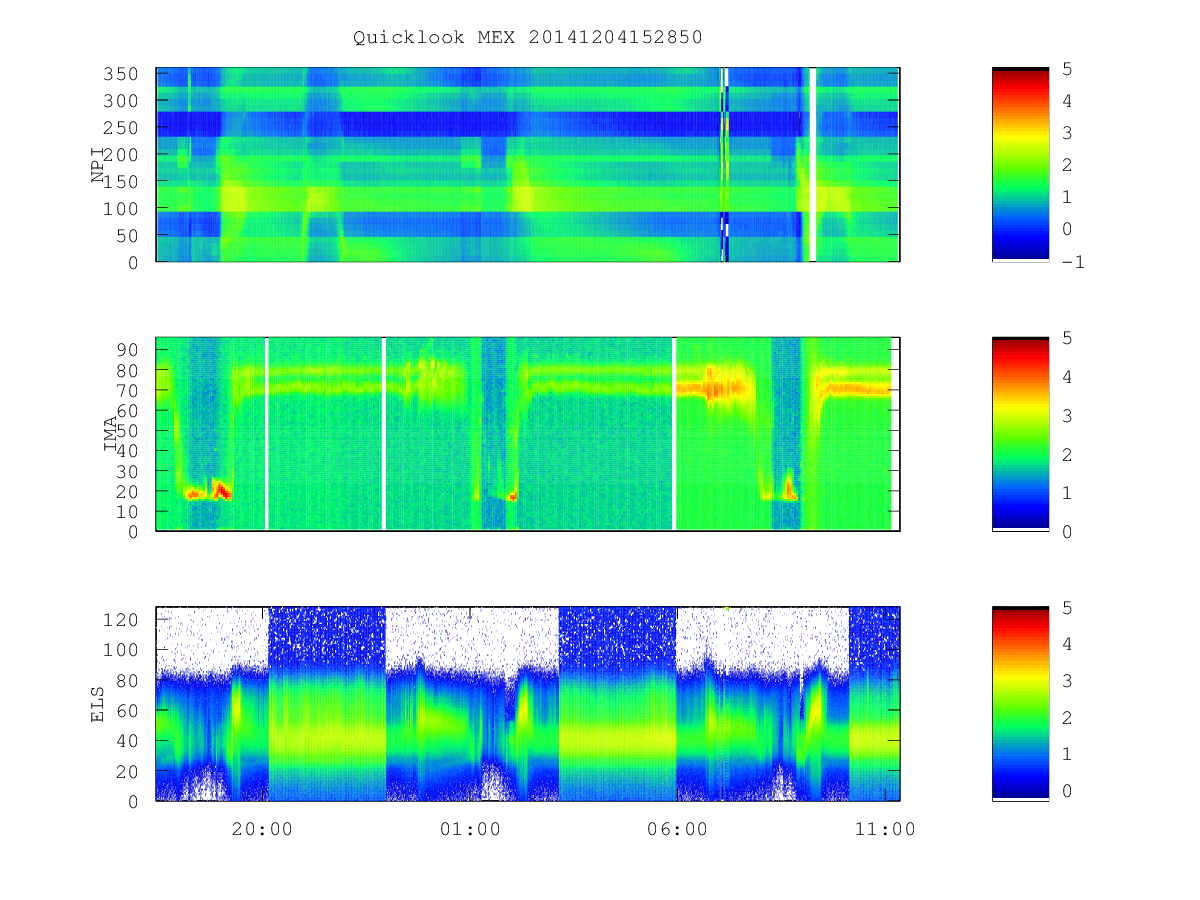Select the IMA axis label
The height and width of the screenshot is (900, 1200).
[x=111, y=434]
